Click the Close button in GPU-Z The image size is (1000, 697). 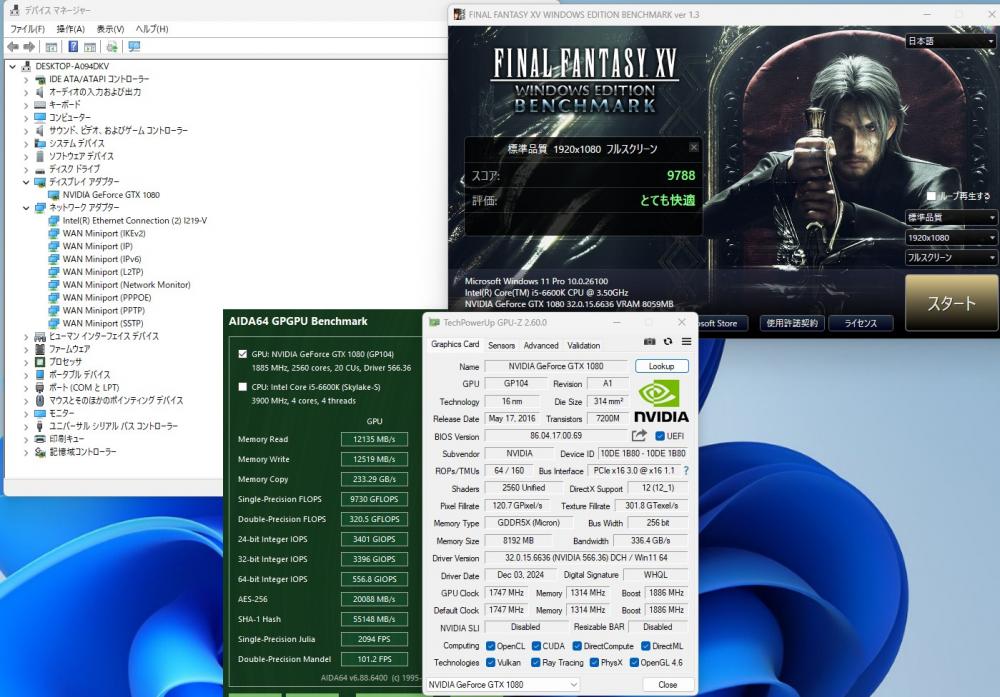668,684
